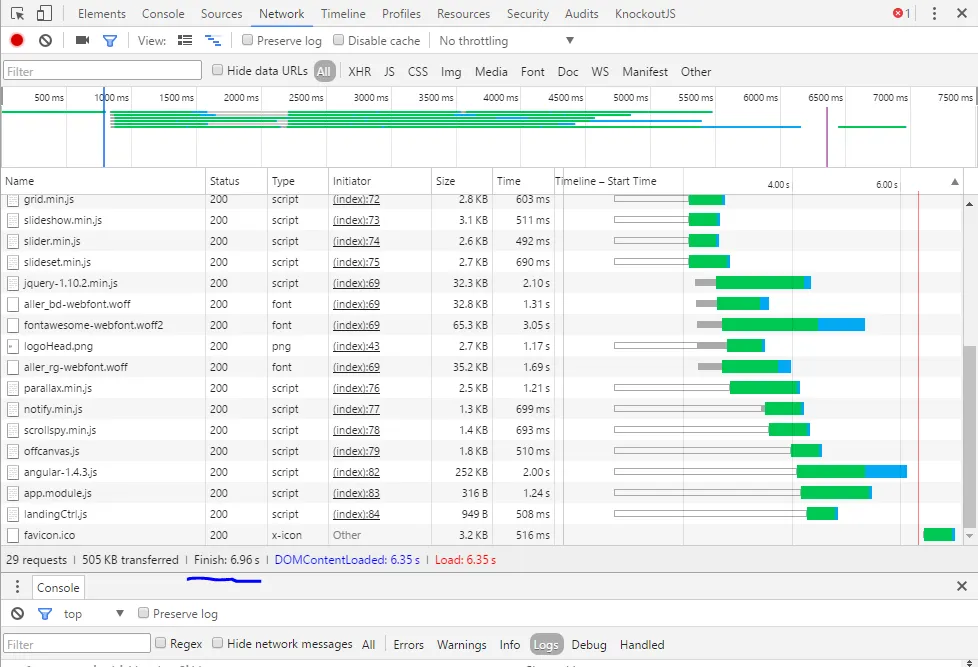This screenshot has height=667, width=978.
Task: Click the inspect element picker icon
Action: click(x=17, y=14)
